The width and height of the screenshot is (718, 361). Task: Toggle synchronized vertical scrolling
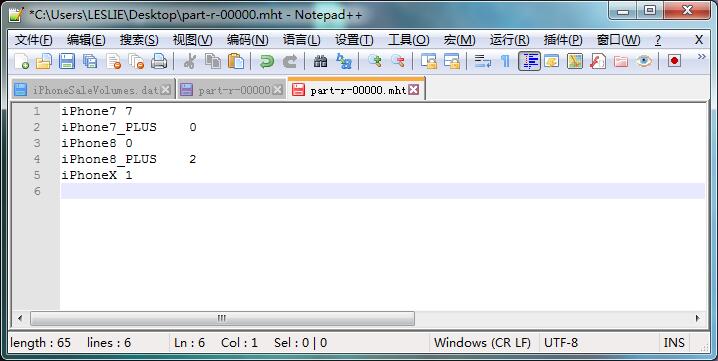[x=429, y=61]
